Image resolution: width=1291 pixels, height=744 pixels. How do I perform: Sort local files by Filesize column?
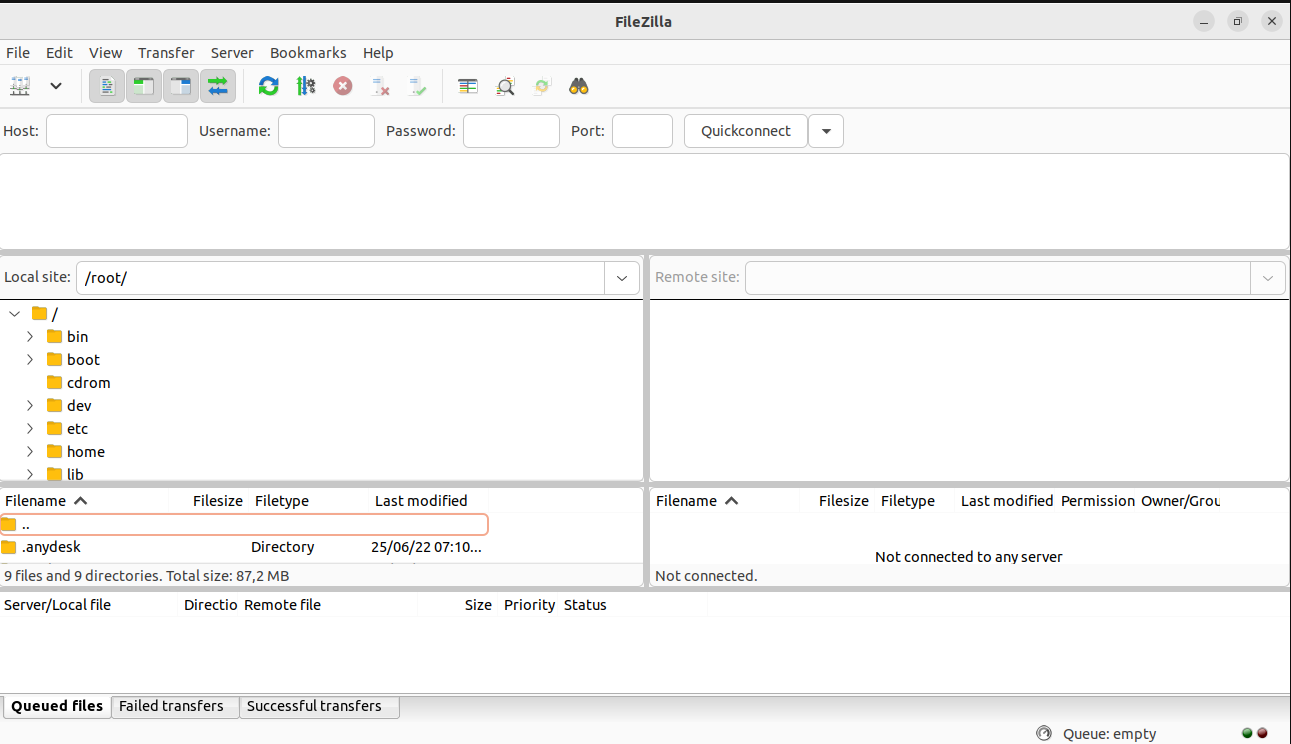point(209,501)
